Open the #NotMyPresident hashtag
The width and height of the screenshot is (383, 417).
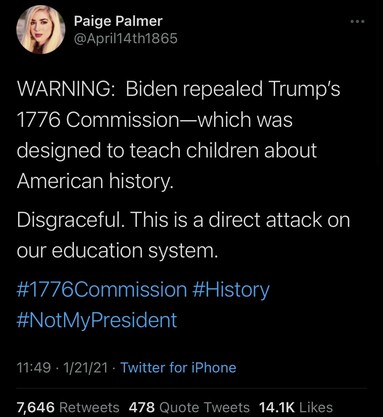[x=97, y=320]
